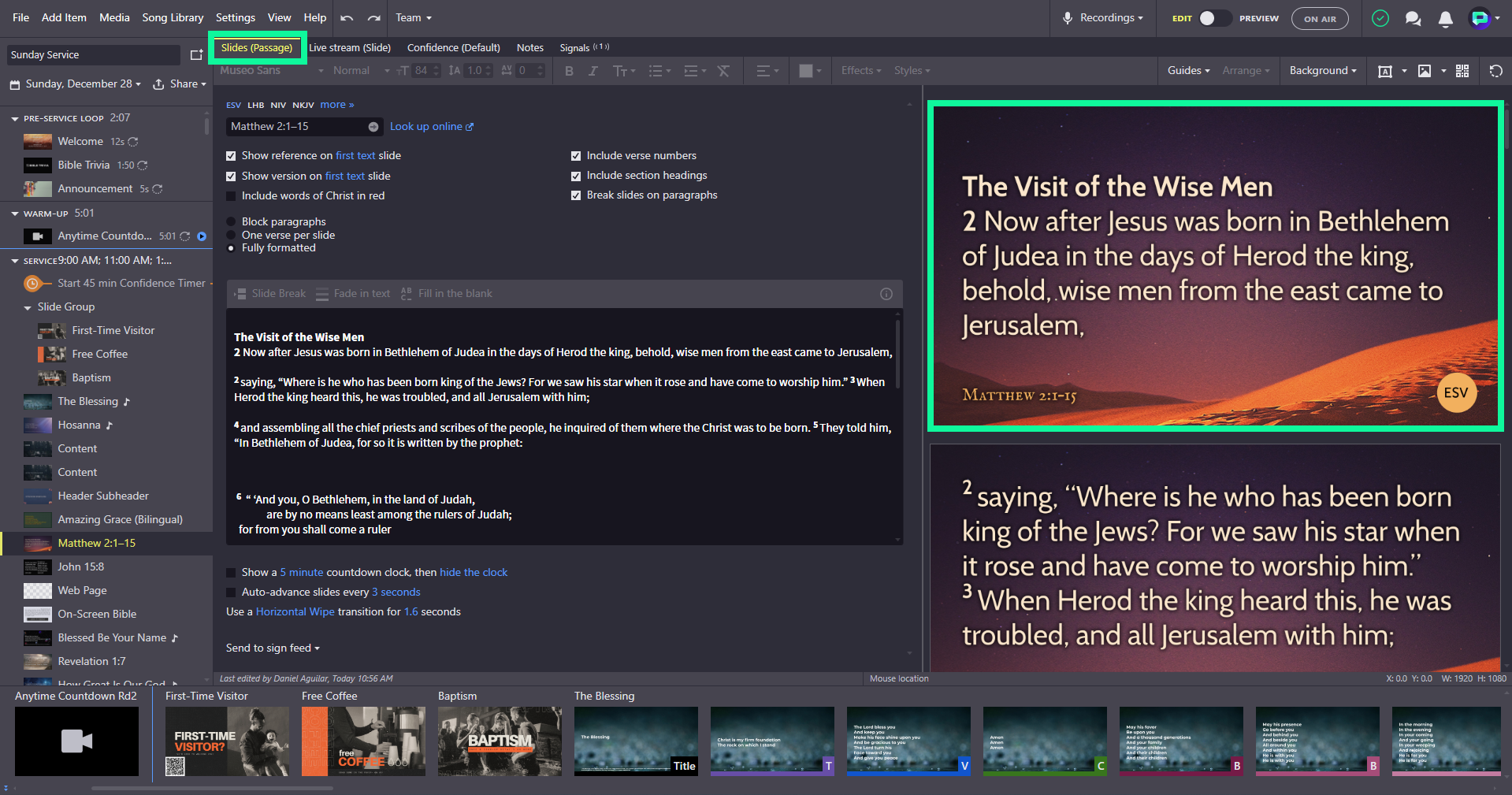
Task: Insert a QR code element
Action: 1462,71
